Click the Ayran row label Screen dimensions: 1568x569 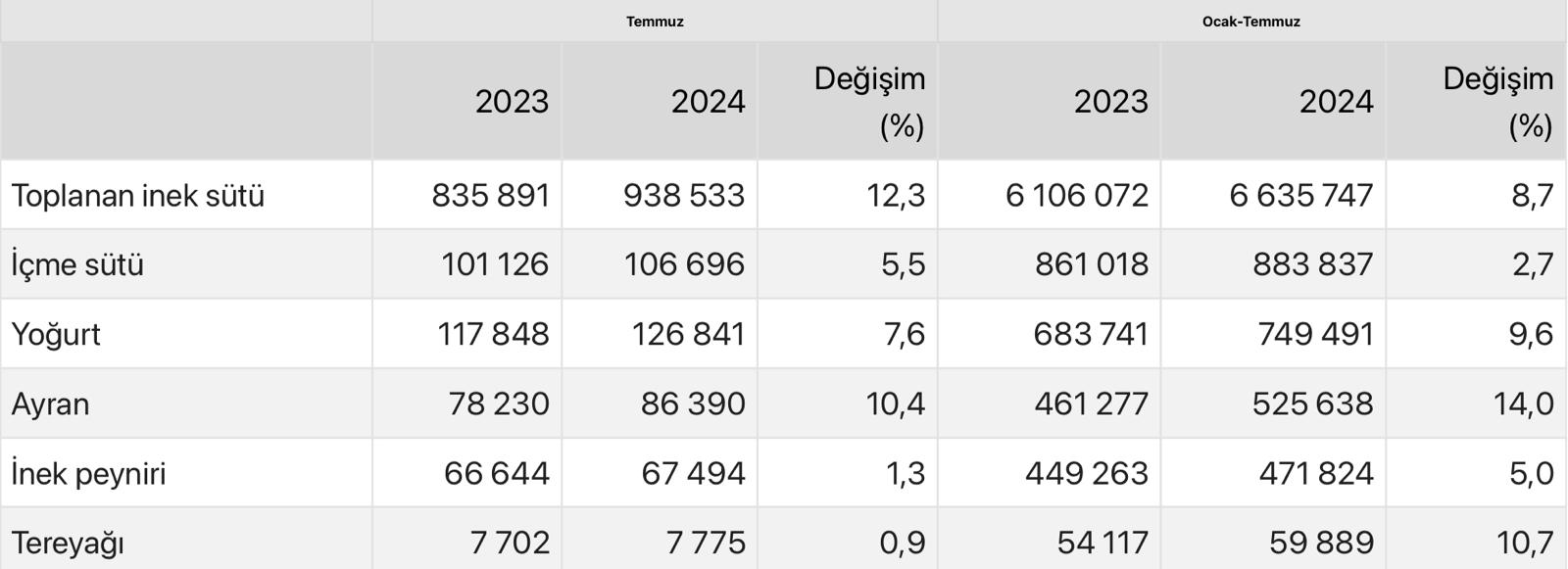(50, 404)
